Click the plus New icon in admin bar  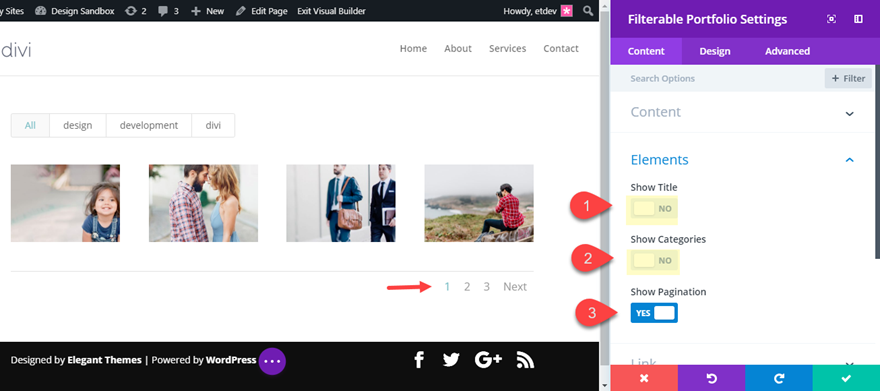coord(196,11)
